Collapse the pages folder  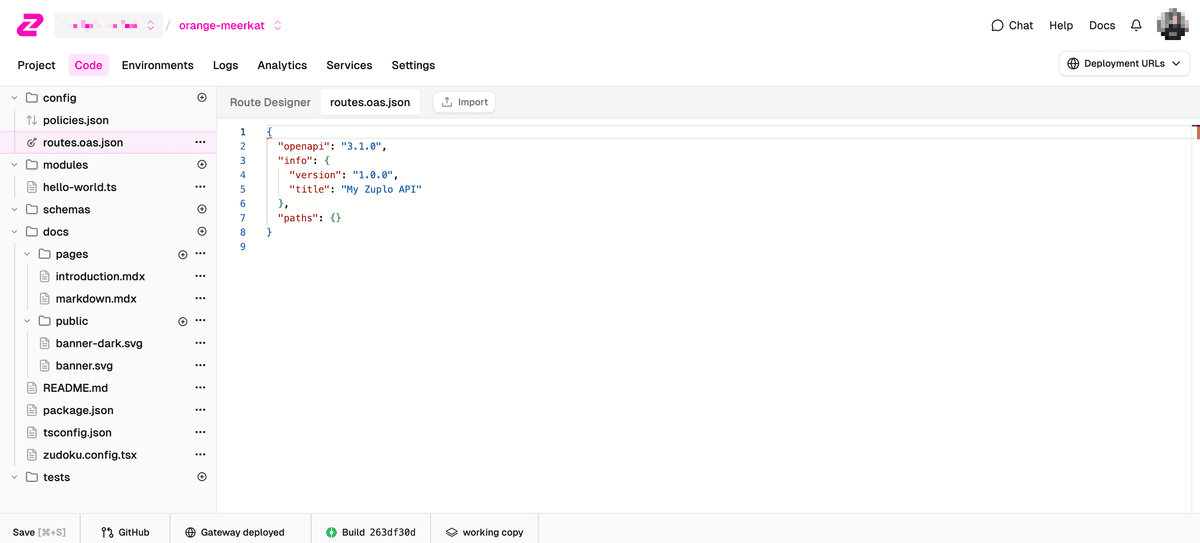pos(27,254)
